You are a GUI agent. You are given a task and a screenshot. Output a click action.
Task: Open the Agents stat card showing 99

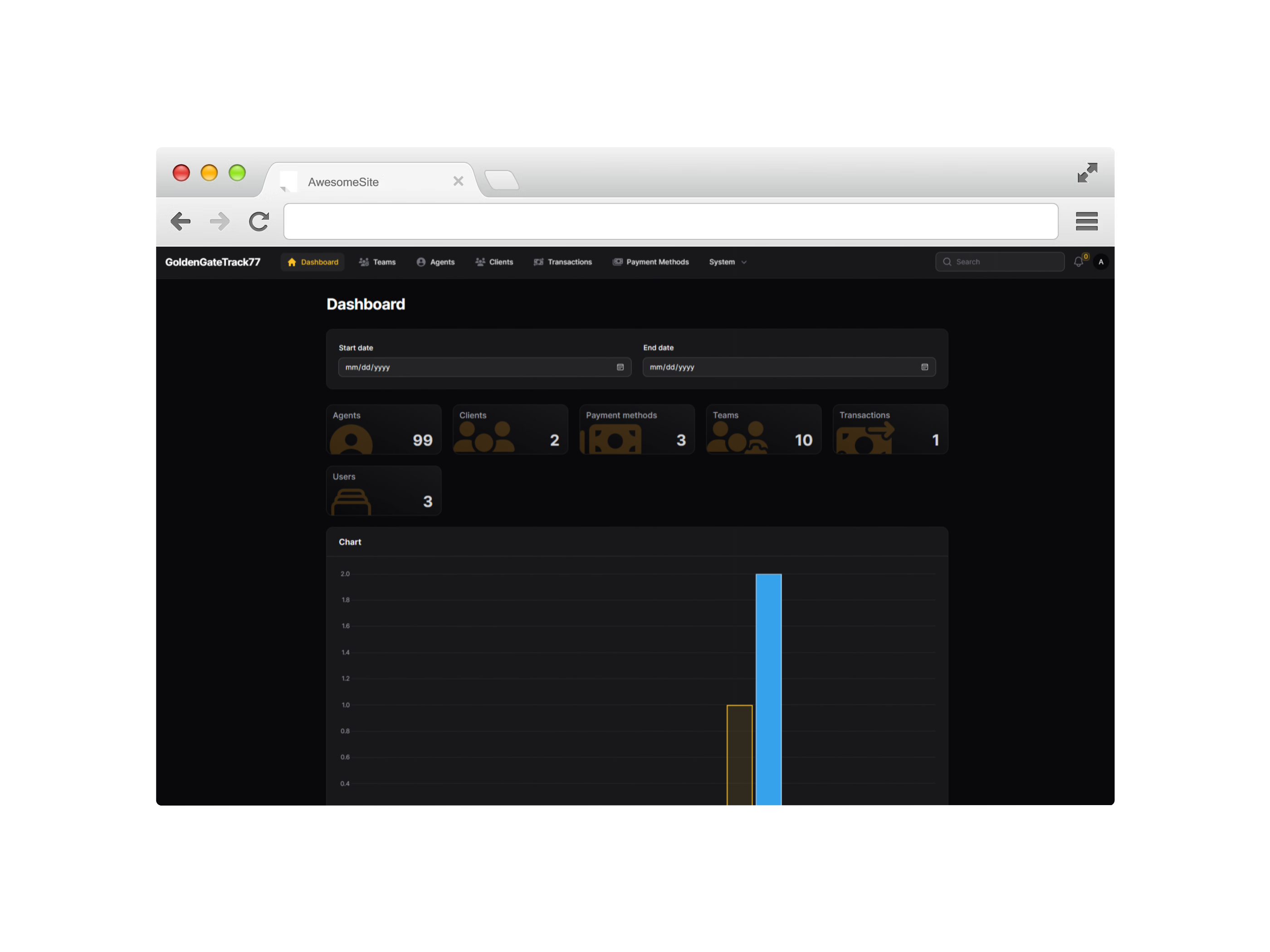click(x=384, y=429)
